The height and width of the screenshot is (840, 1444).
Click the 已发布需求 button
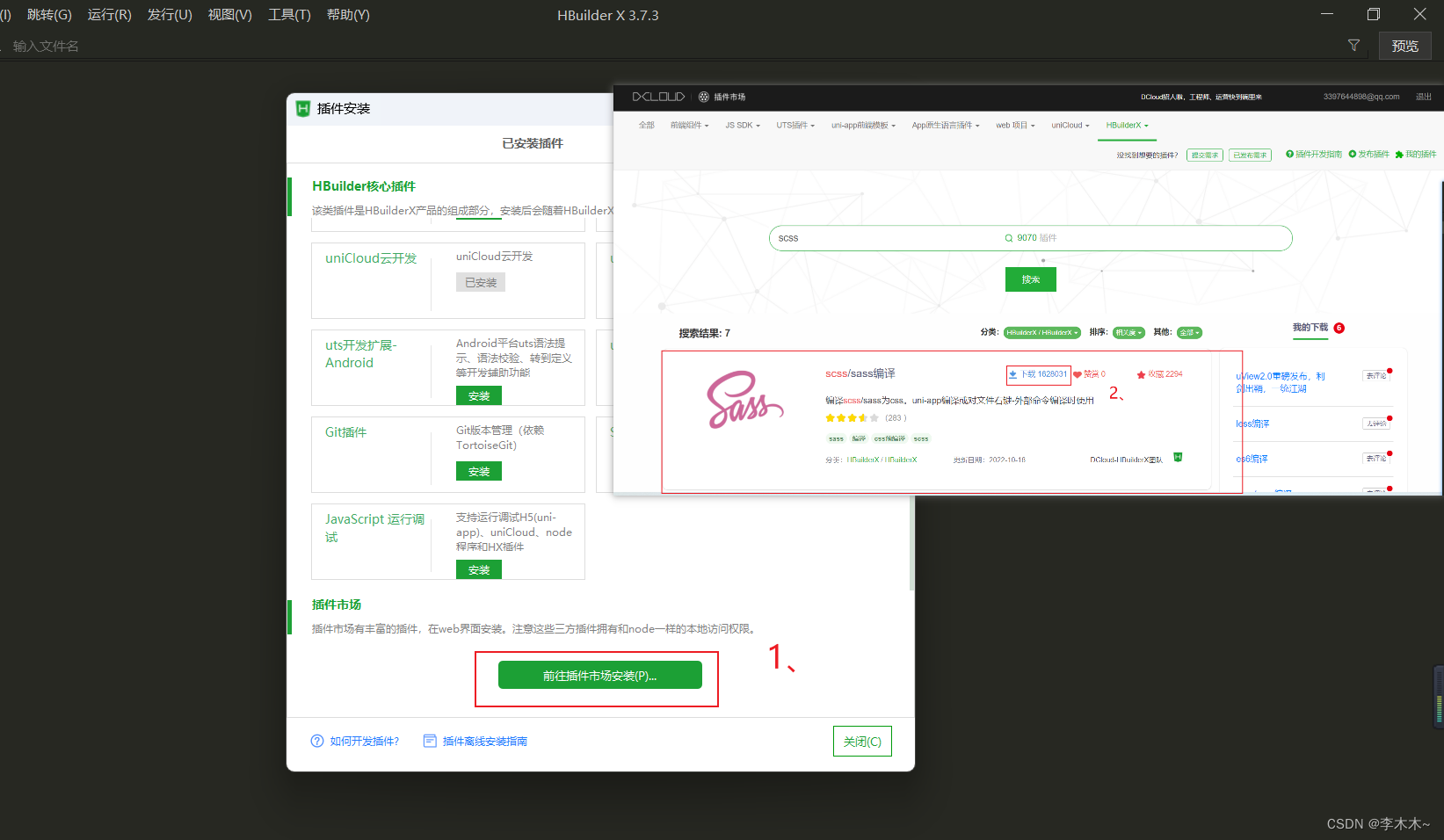pos(1250,155)
